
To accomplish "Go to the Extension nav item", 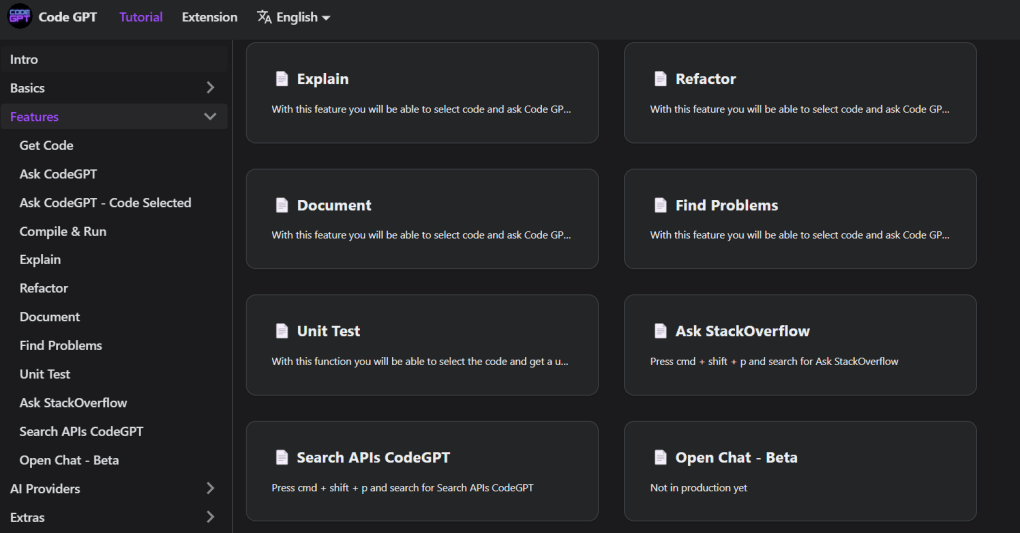I will coord(210,17).
